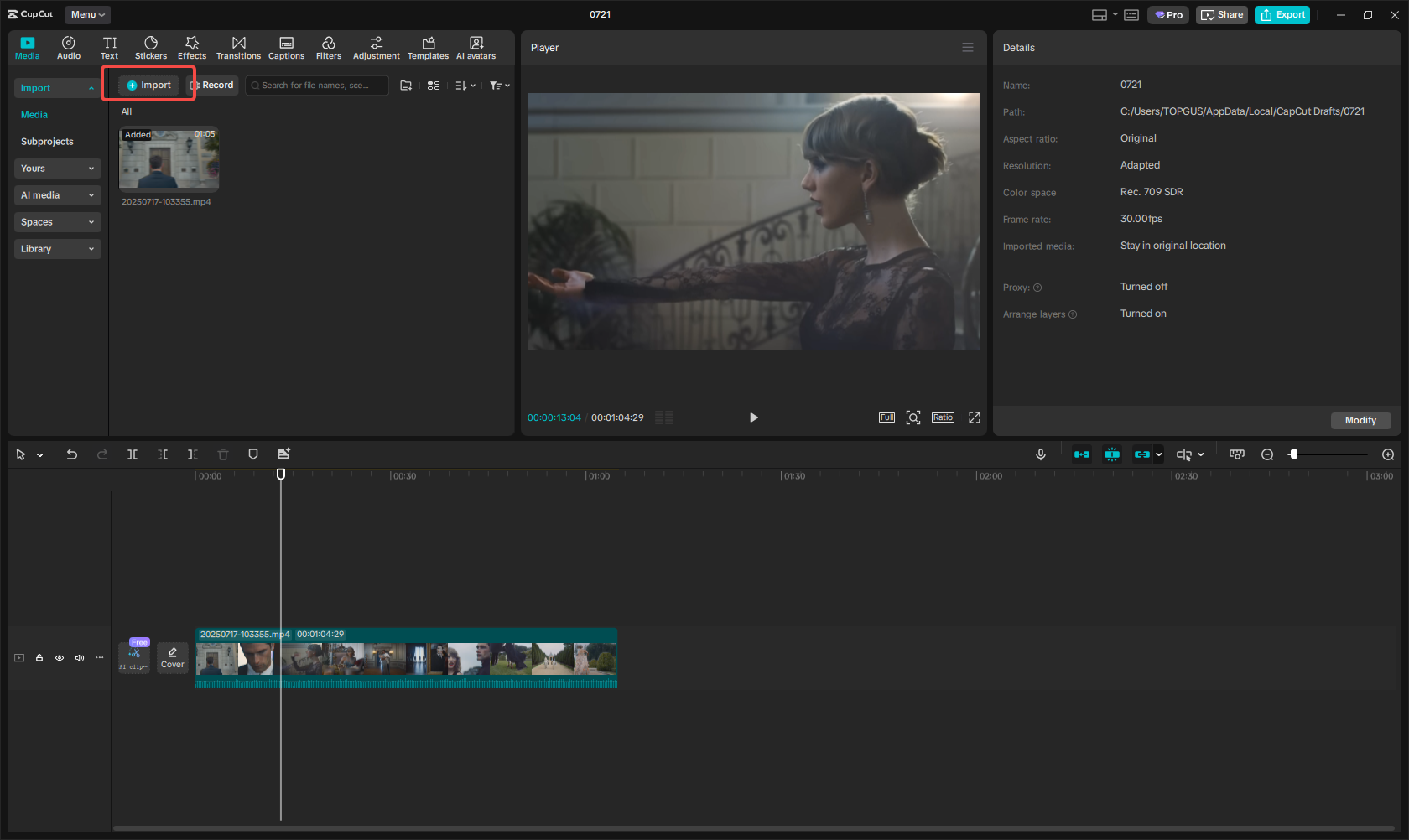Open the Effects panel
The image size is (1409, 840).
(191, 47)
